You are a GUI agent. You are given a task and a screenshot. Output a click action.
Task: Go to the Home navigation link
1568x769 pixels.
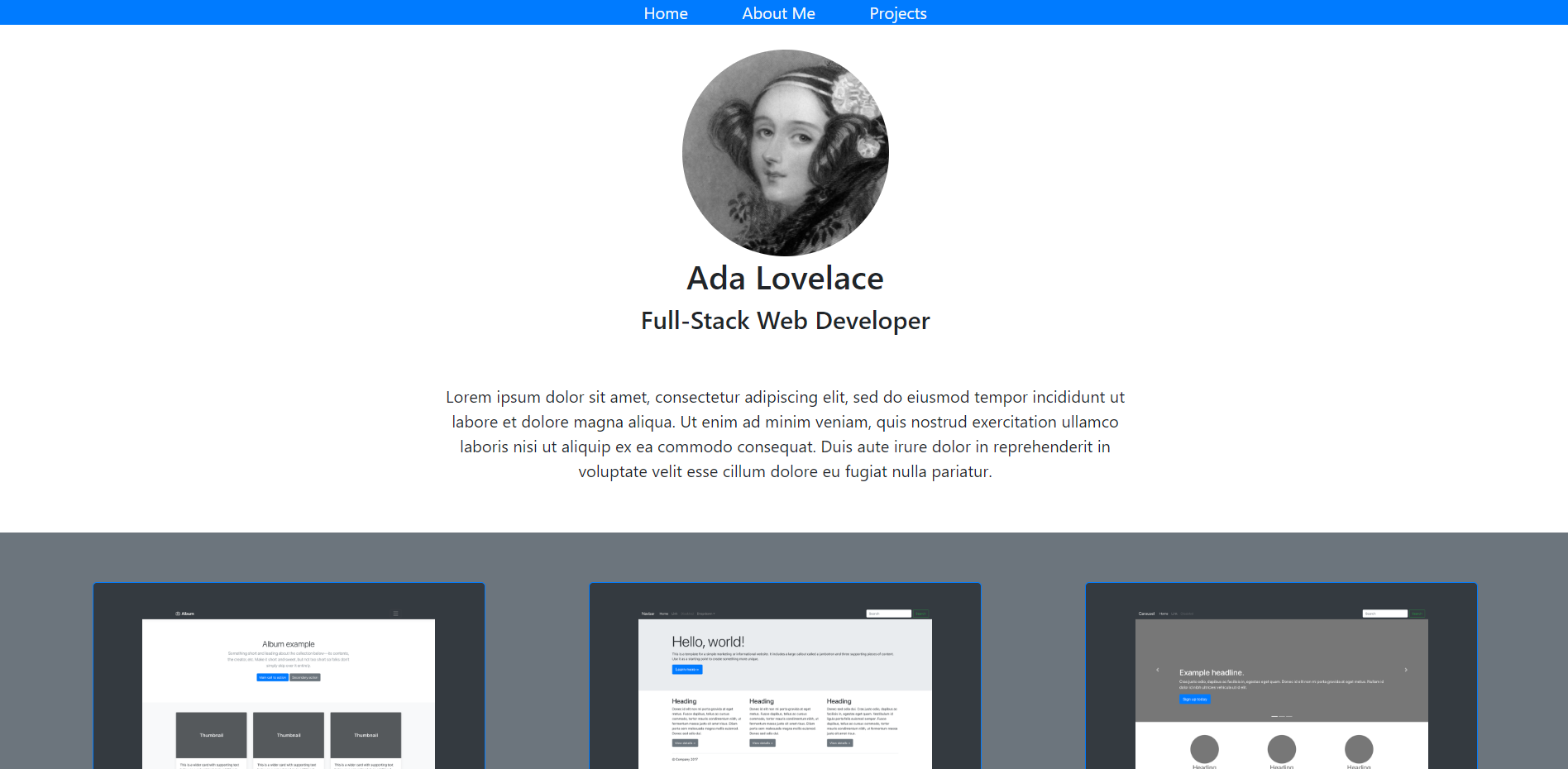pyautogui.click(x=666, y=13)
